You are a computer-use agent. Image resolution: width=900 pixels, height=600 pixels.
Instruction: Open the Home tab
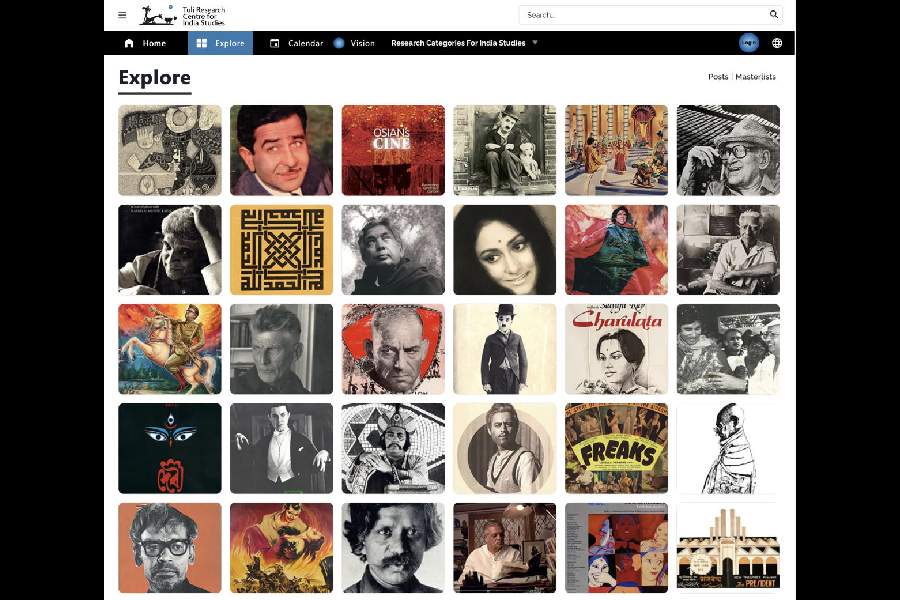click(145, 43)
